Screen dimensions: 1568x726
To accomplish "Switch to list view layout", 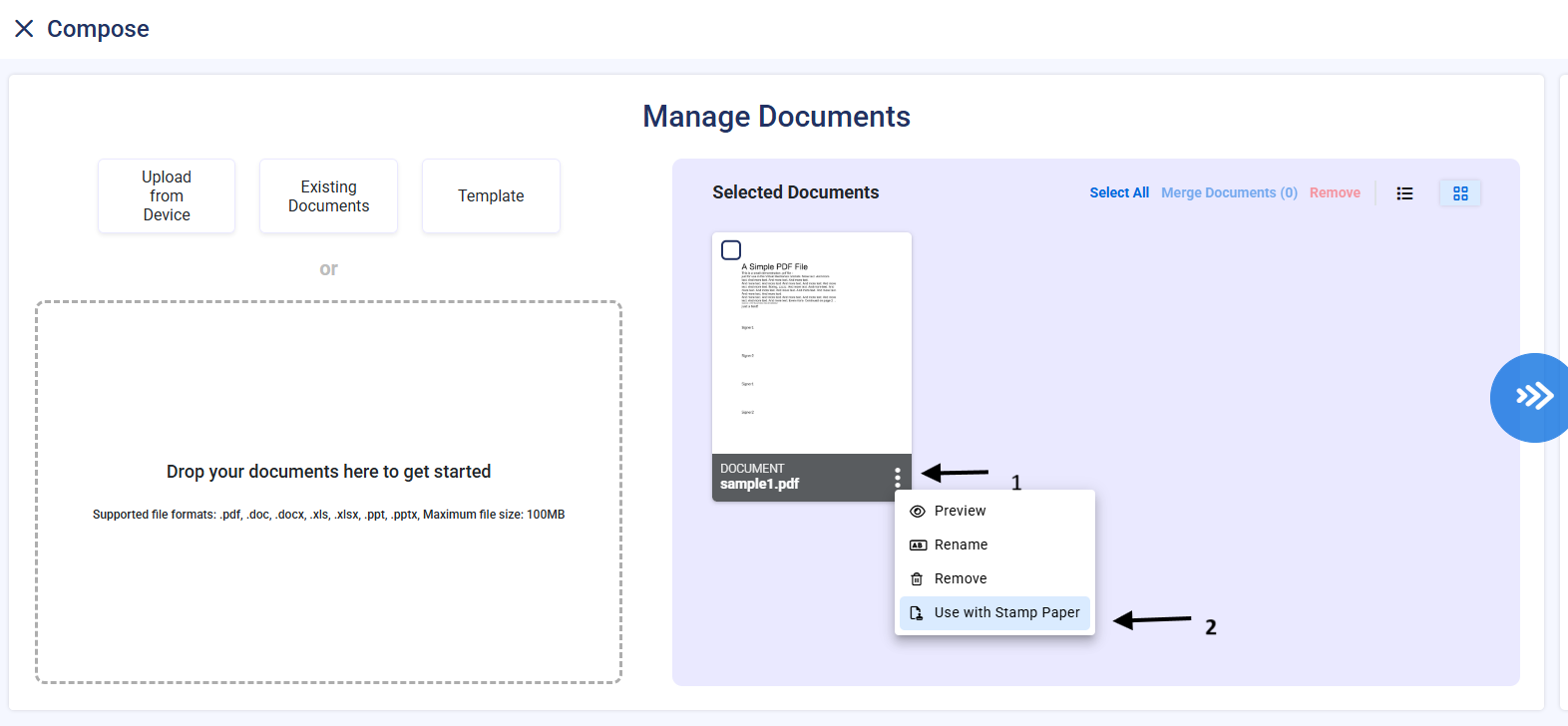I will pos(1404,193).
